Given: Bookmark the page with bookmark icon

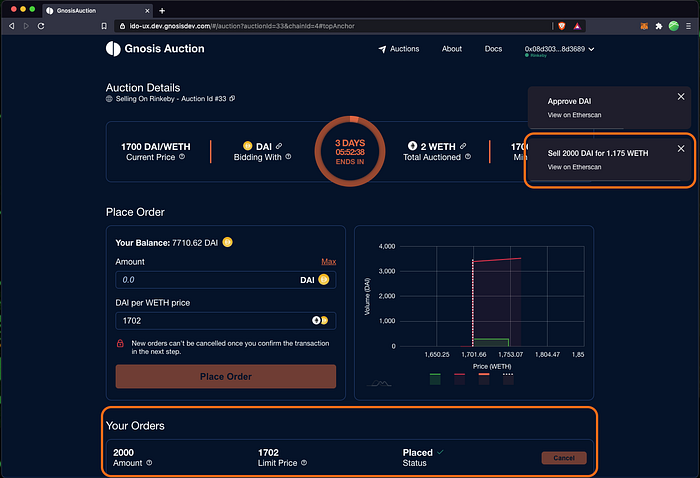Looking at the screenshot, I should (104, 26).
